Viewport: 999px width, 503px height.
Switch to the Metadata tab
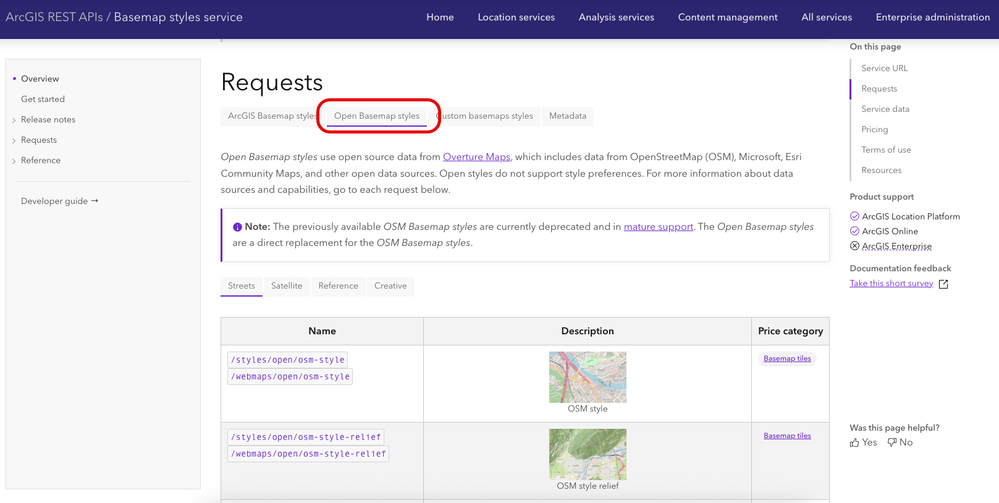[568, 116]
